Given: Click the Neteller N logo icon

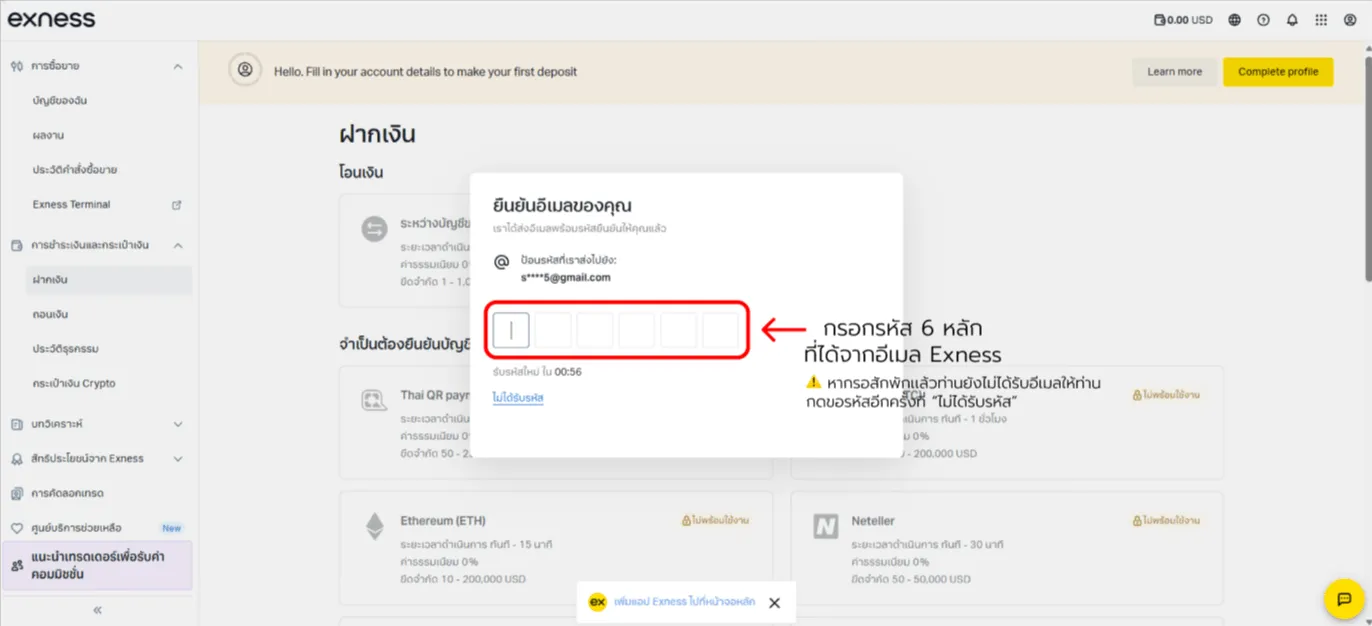Looking at the screenshot, I should pyautogui.click(x=825, y=527).
